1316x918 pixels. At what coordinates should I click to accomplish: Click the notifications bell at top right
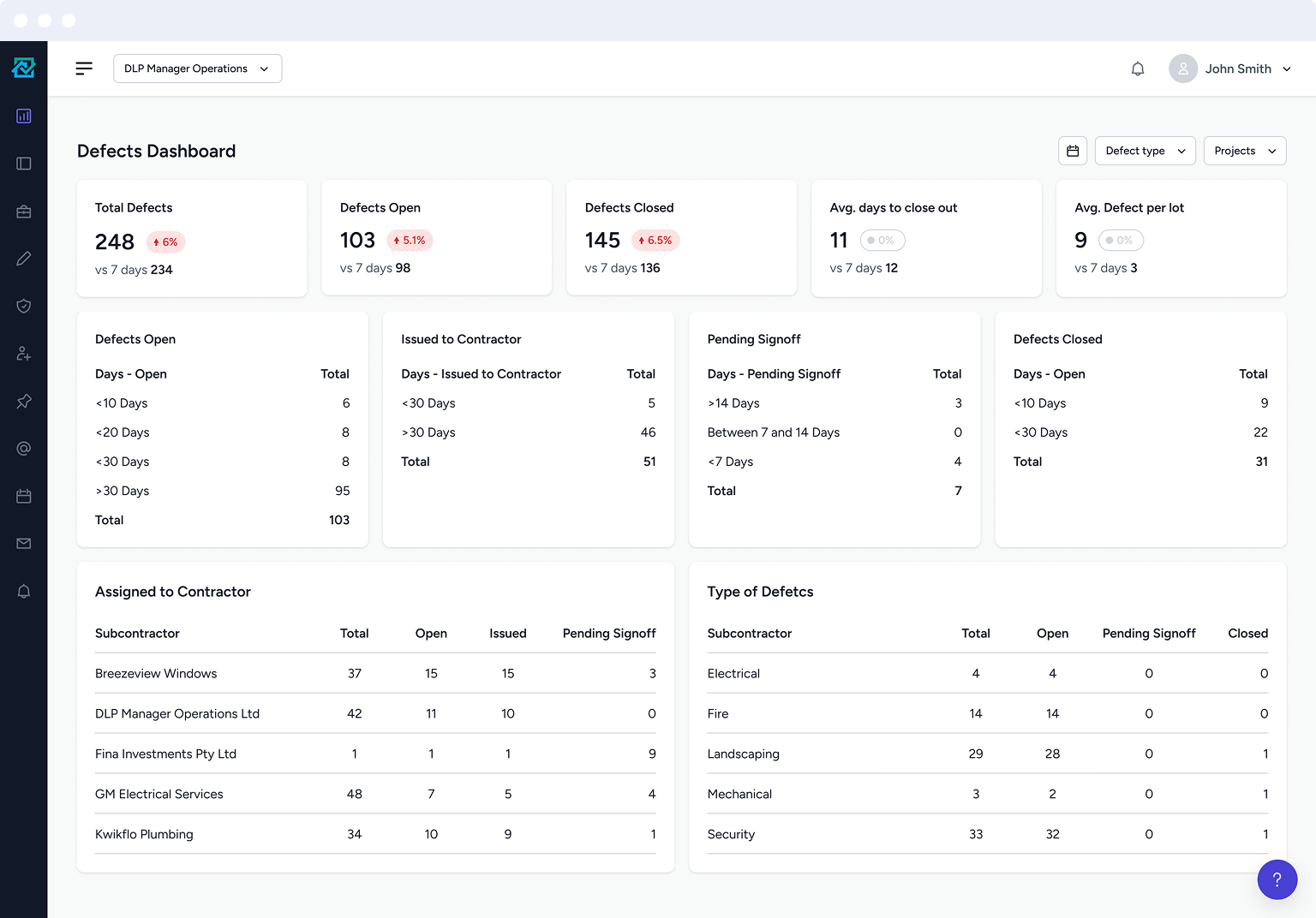1138,69
